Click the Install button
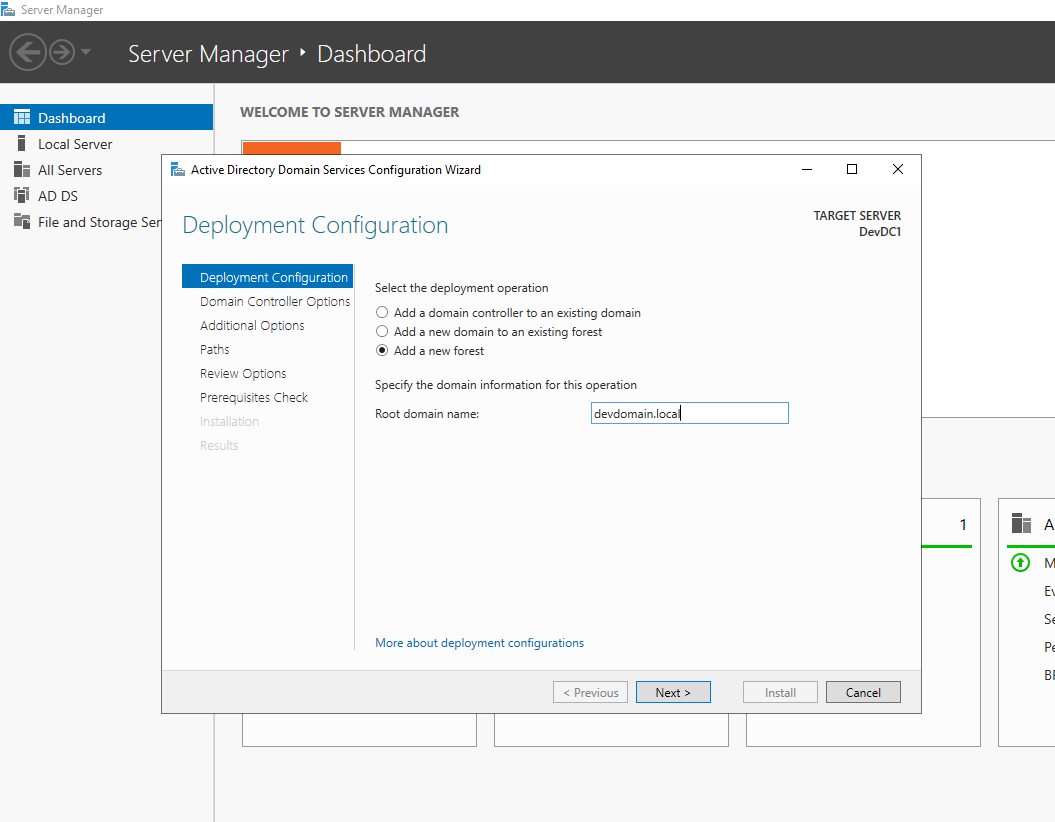This screenshot has height=822, width=1055. tap(780, 692)
